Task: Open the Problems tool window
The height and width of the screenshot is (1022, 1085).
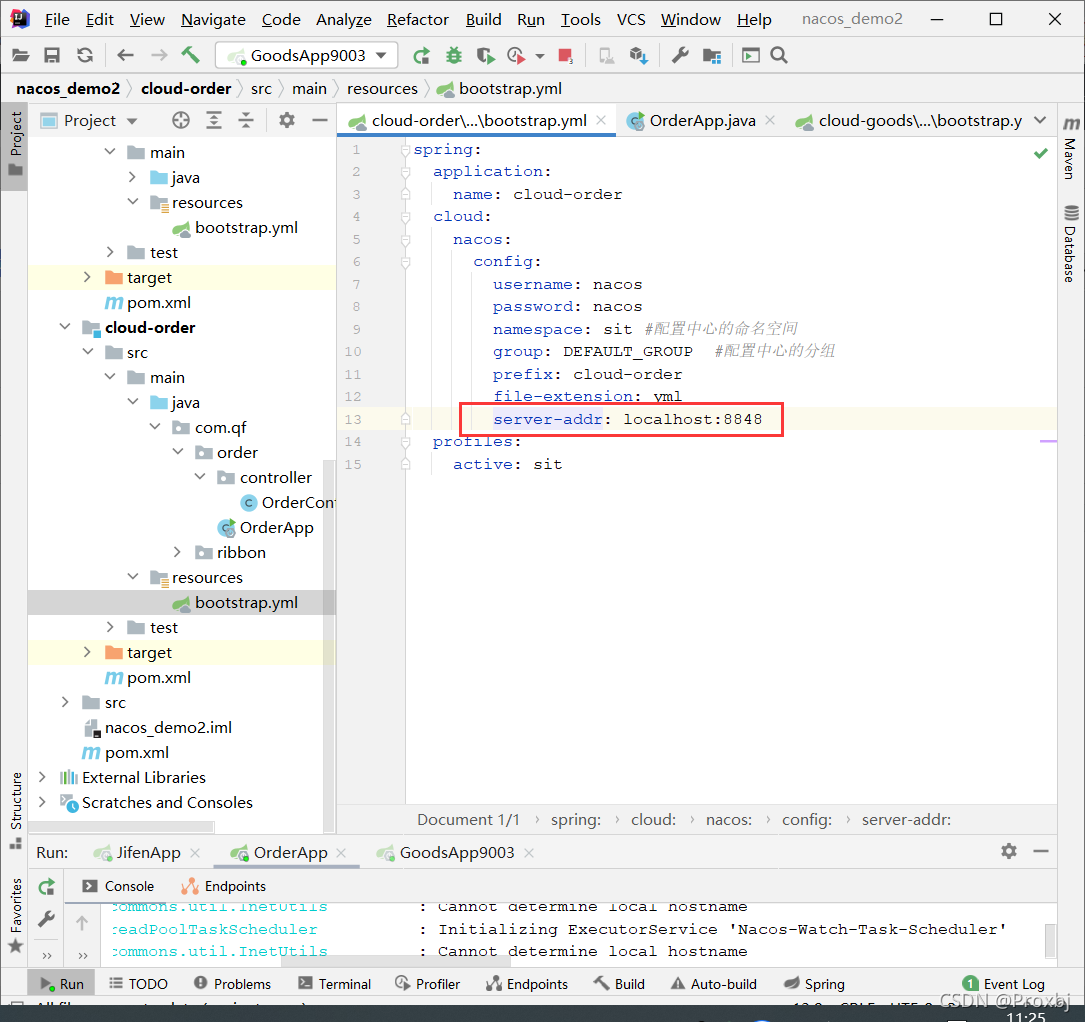Action: 232,984
